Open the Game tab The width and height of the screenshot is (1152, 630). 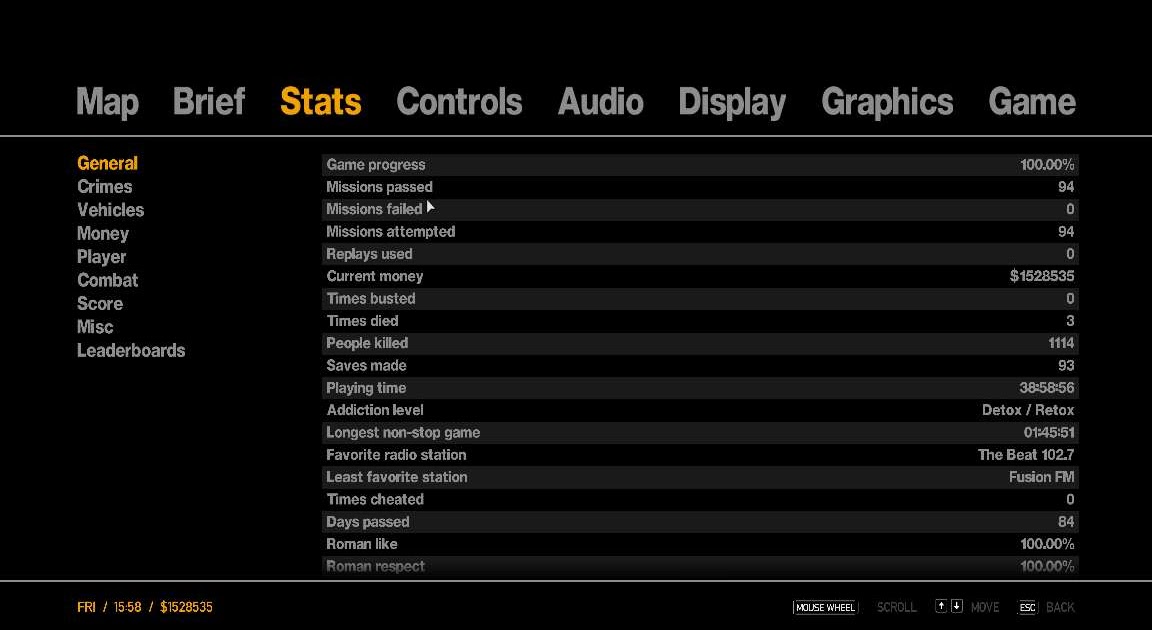point(1032,101)
